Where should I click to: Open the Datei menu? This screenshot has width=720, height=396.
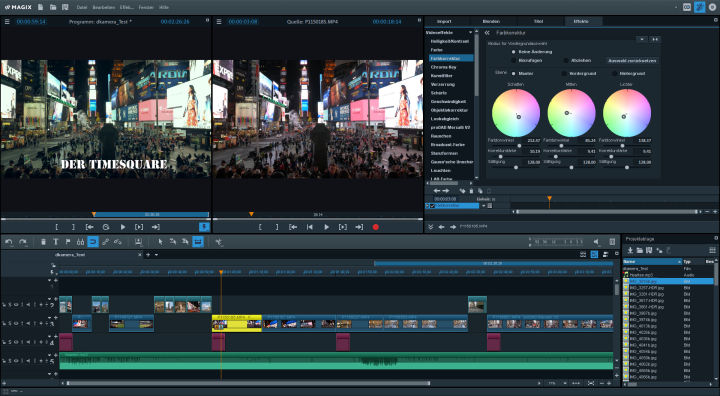[x=82, y=7]
